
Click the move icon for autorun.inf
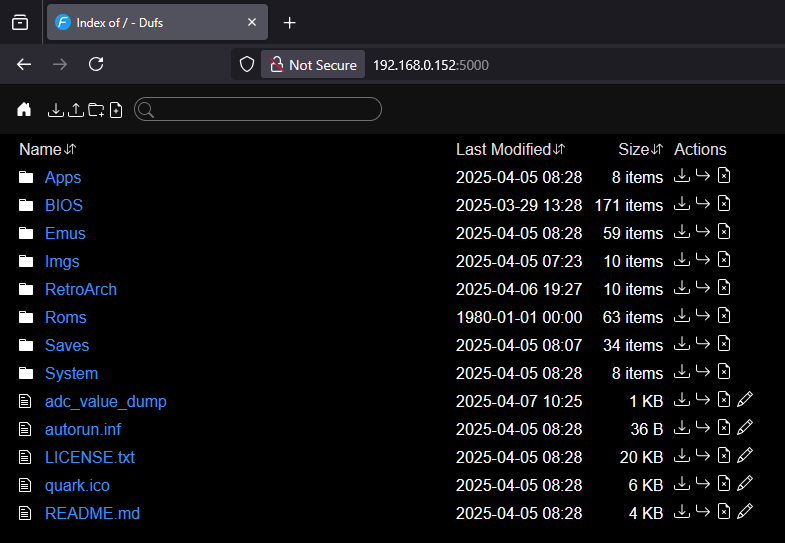click(703, 428)
